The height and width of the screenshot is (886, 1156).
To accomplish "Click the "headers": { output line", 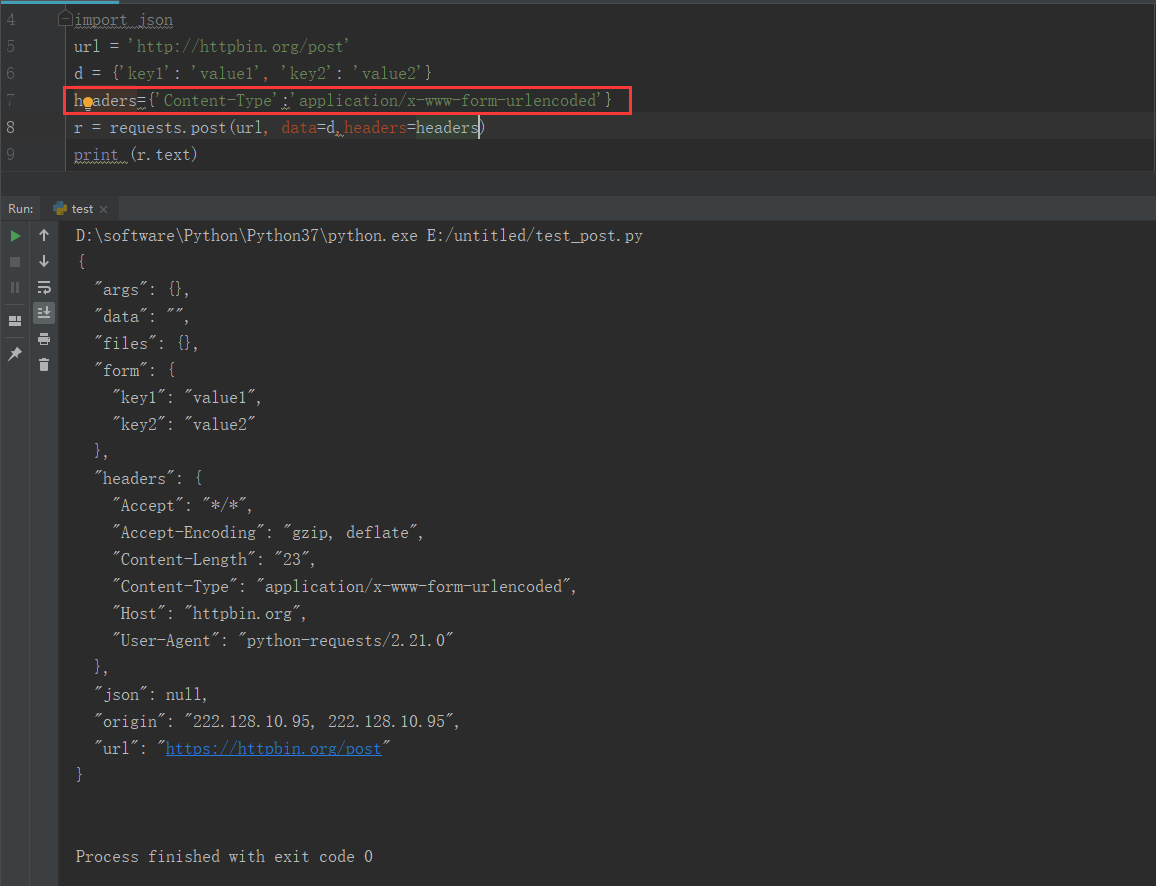I will click(x=148, y=479).
